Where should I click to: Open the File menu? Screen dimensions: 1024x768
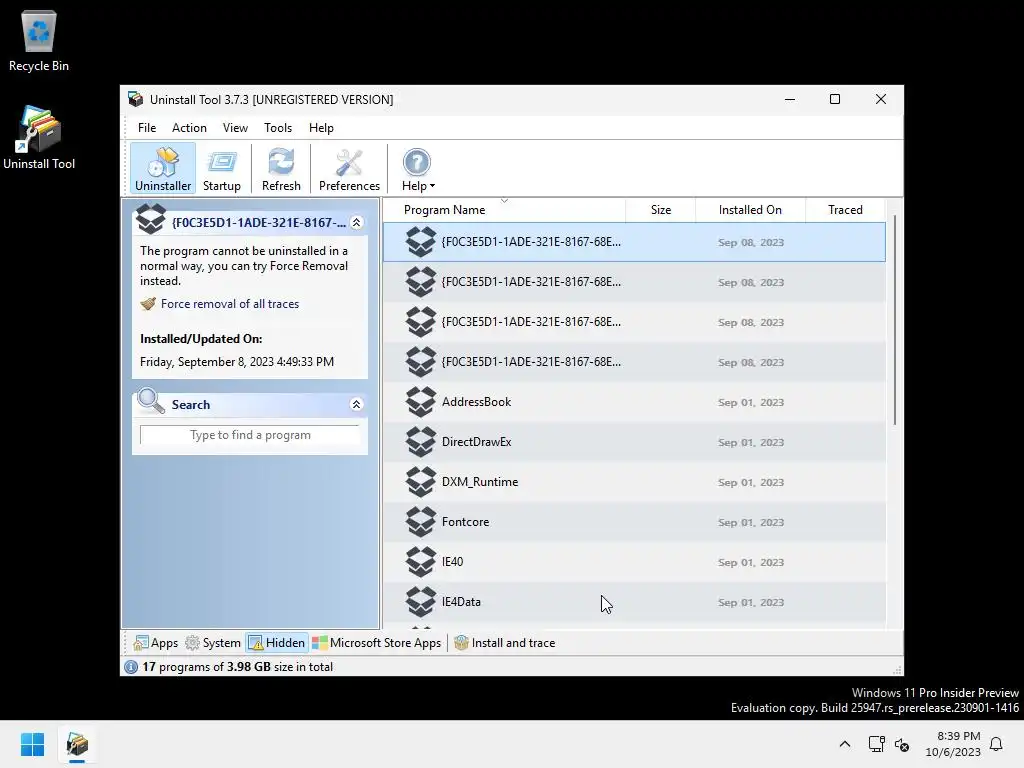coord(147,128)
